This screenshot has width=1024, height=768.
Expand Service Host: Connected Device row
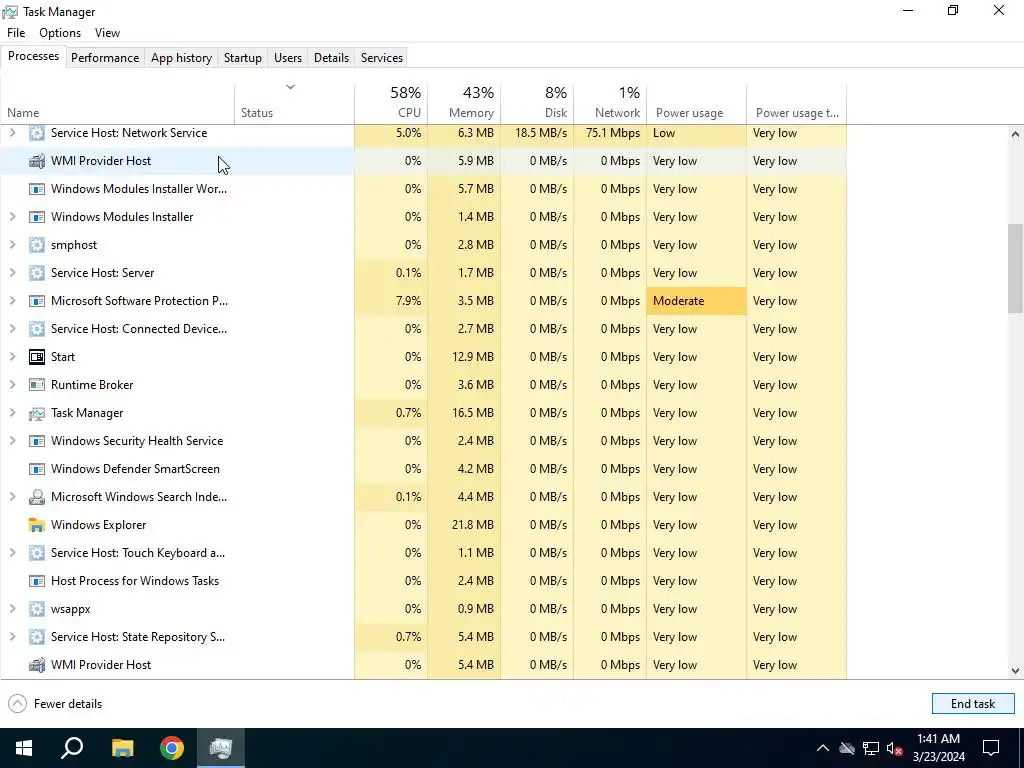tap(12, 329)
